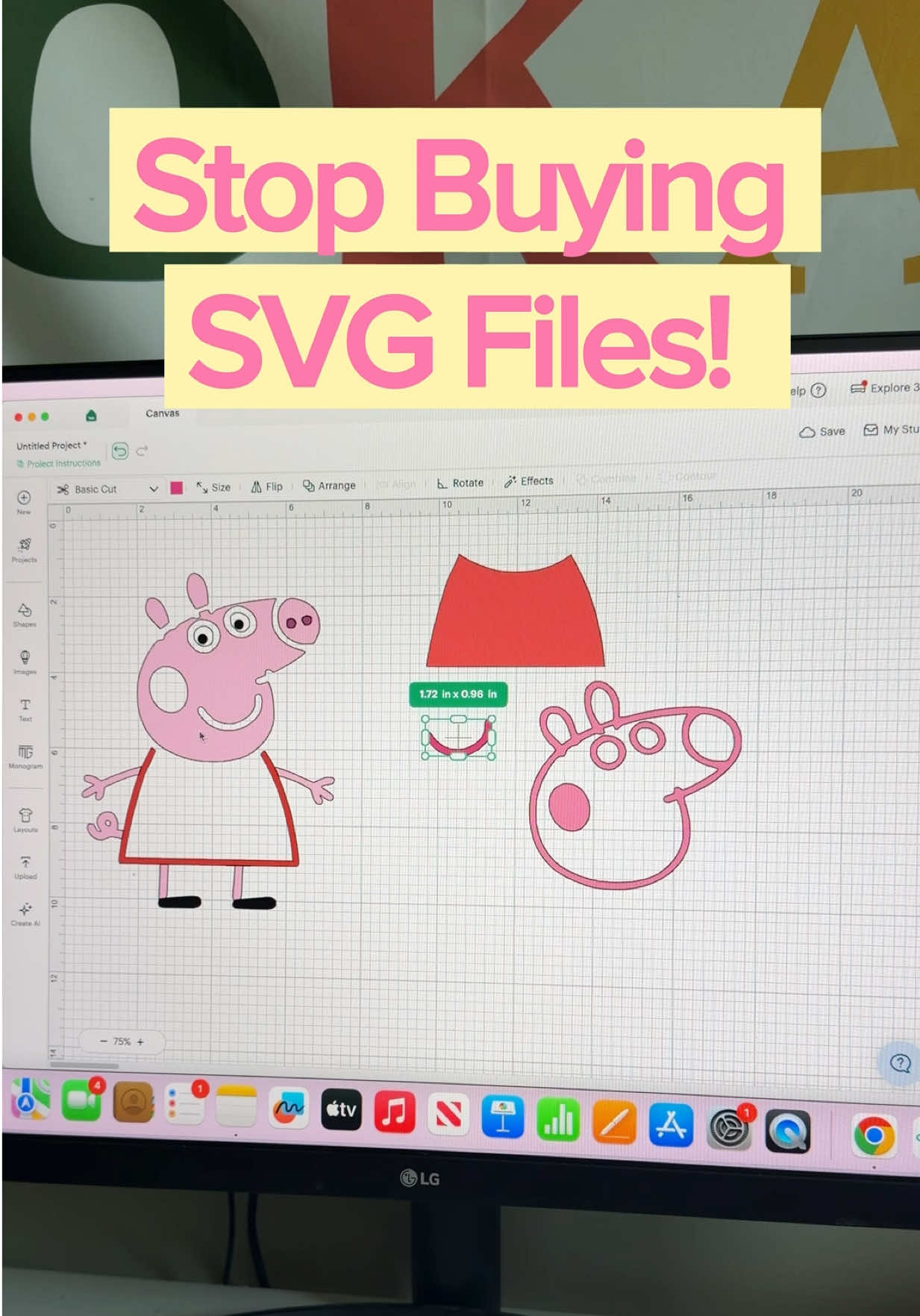This screenshot has height=1316, width=920.
Task: Select the red dress shape on canvas
Action: point(516,610)
